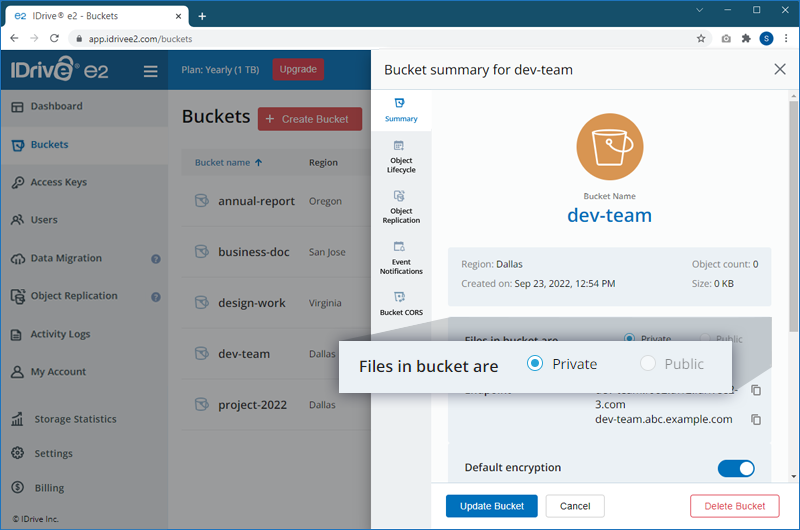Screen dimensions: 800x530
Task: Click the Update Bucket button
Action: 491,506
